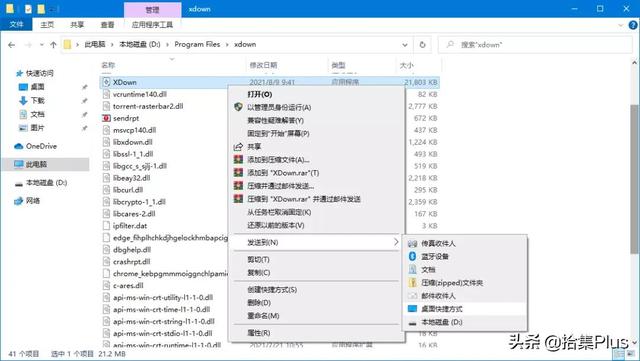The height and width of the screenshot is (361, 640).
Task: Expand the ribbon chevron
Action: [x=621, y=25]
